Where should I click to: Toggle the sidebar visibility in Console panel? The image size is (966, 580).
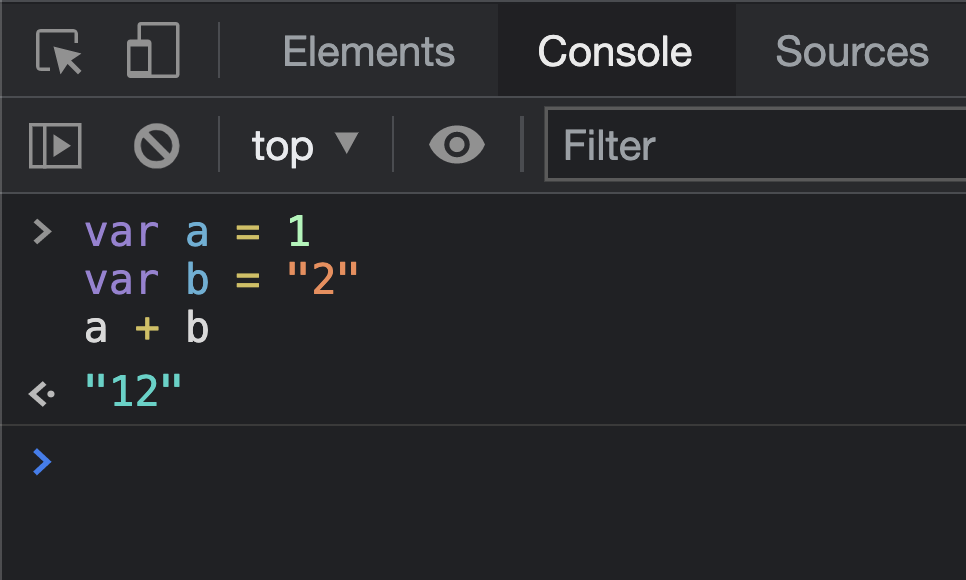coord(55,145)
